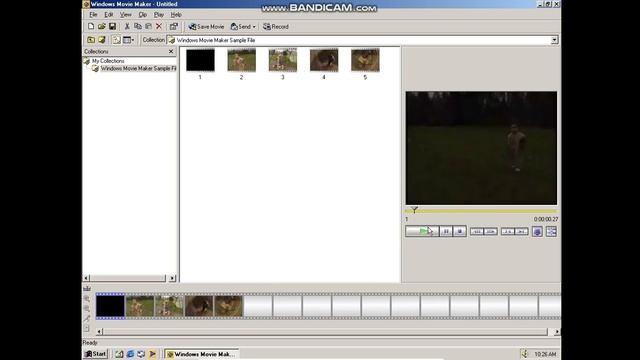640x360 pixels.
Task: Select clip 5 thumbnail in collection
Action: (365, 60)
